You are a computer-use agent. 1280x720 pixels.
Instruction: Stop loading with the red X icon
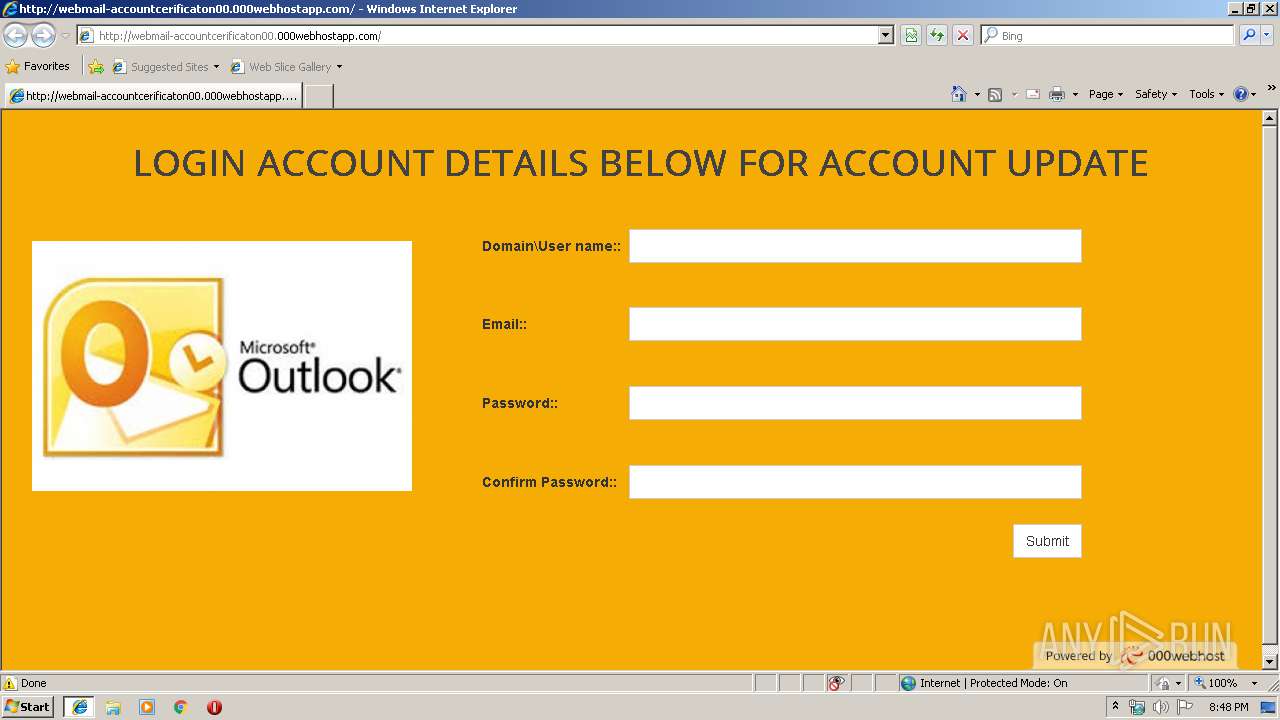963,36
